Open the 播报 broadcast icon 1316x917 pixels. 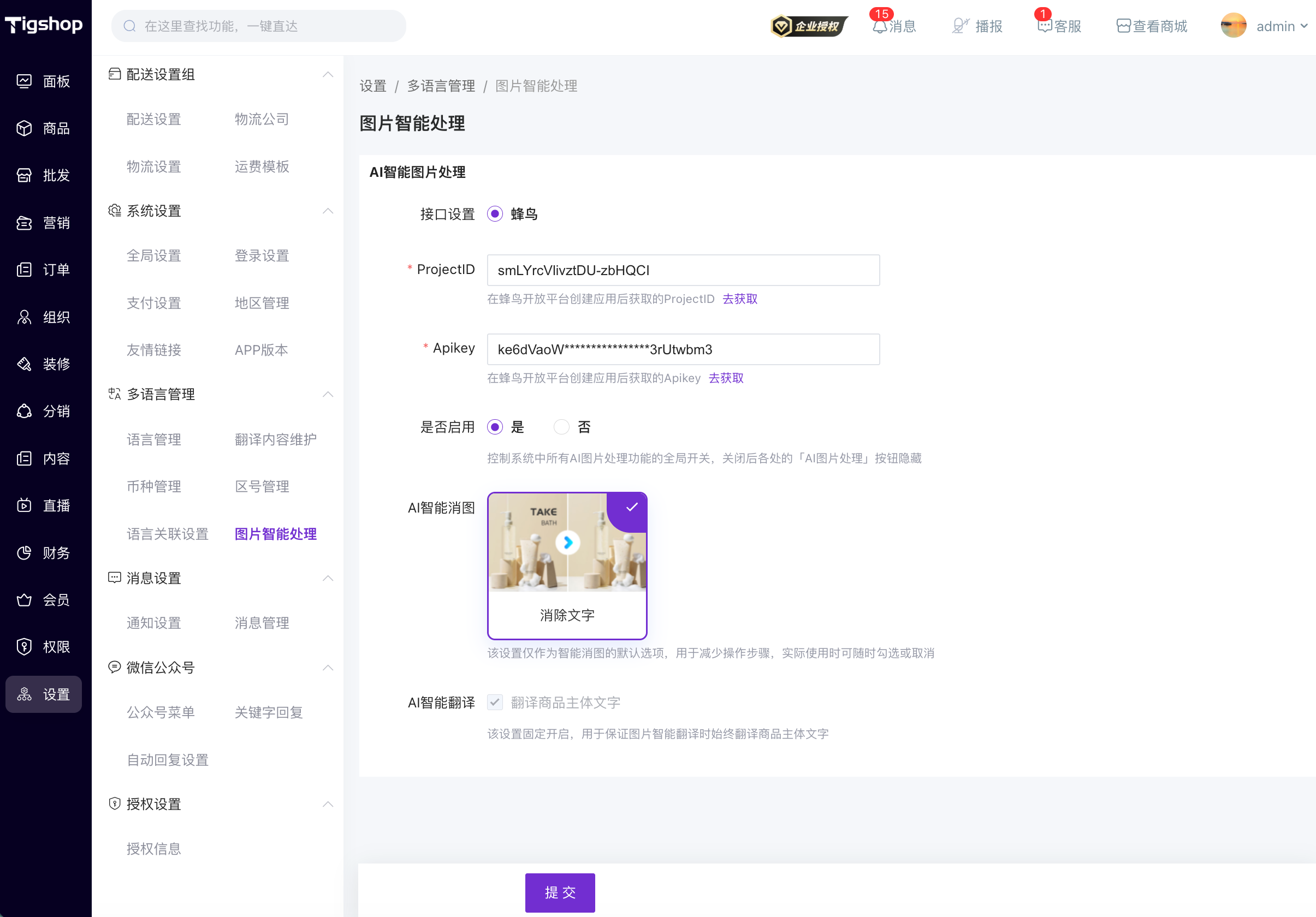click(960, 26)
